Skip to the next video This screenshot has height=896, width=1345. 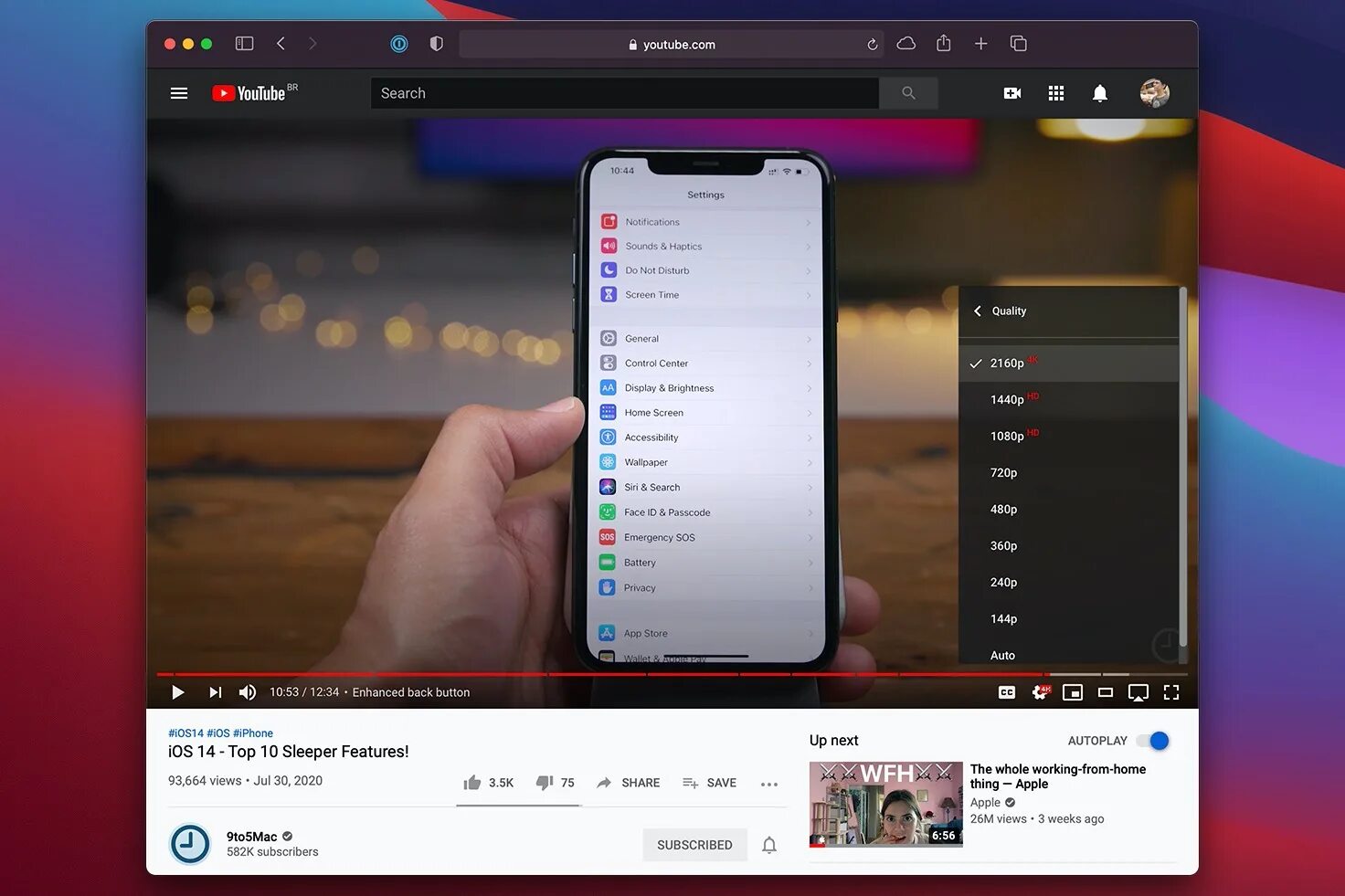pyautogui.click(x=216, y=692)
